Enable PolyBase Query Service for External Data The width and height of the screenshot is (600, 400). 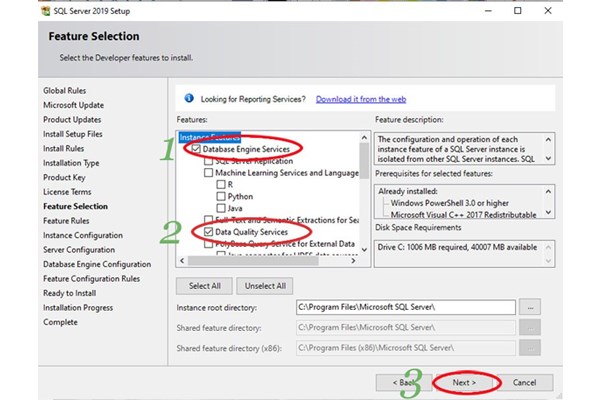click(x=208, y=244)
